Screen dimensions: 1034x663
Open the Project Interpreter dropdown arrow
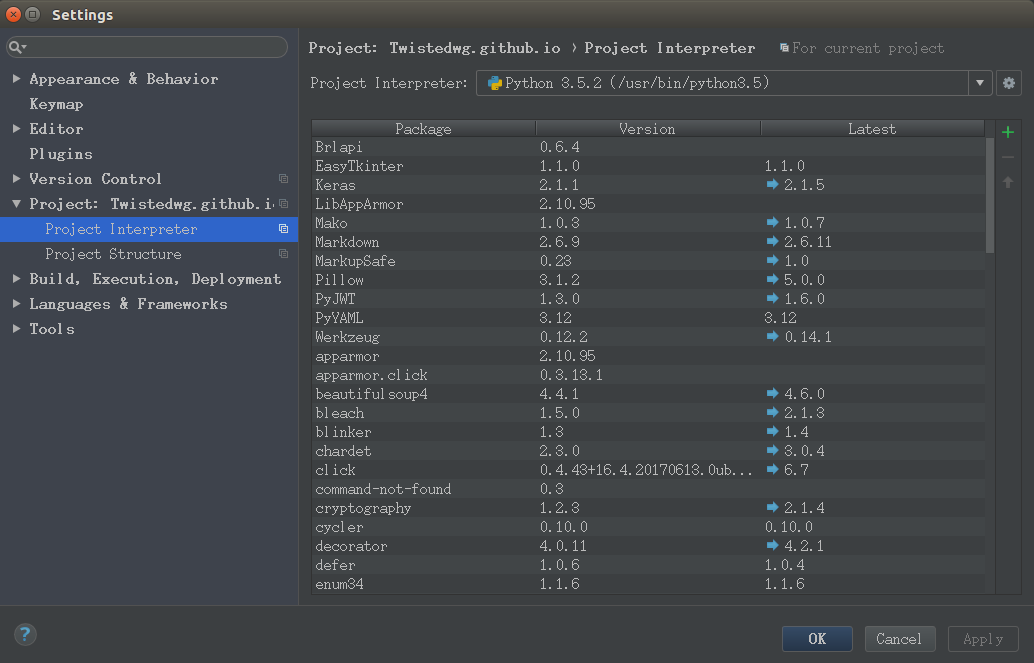tap(980, 83)
